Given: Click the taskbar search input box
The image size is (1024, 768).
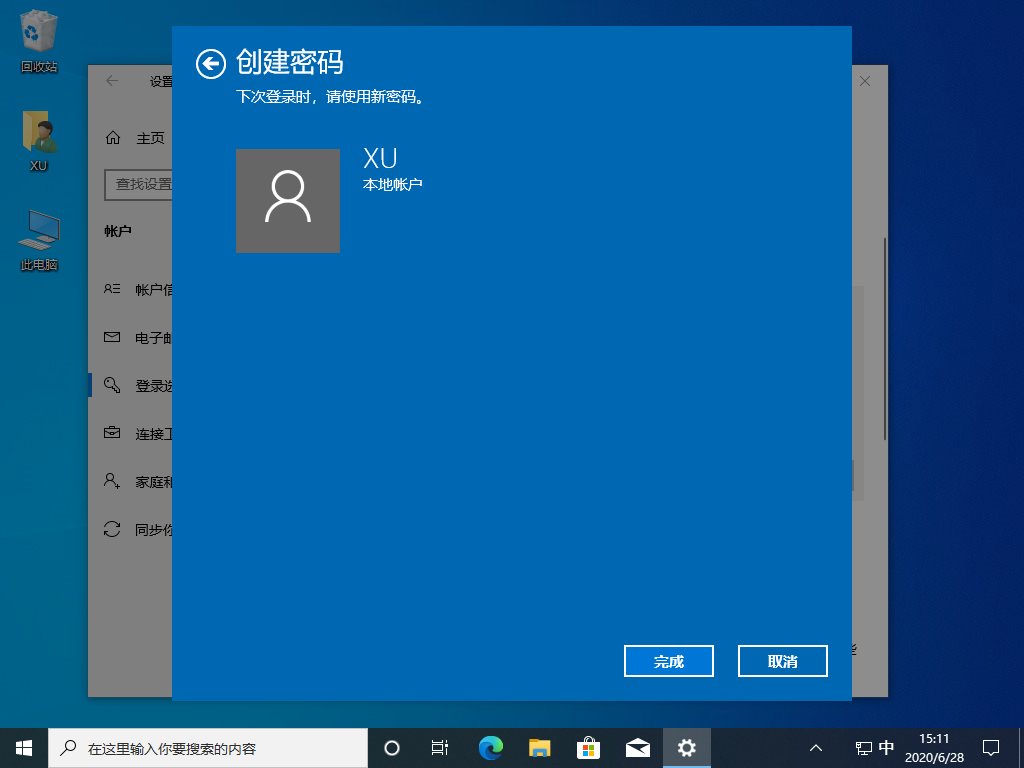Looking at the screenshot, I should (210, 747).
